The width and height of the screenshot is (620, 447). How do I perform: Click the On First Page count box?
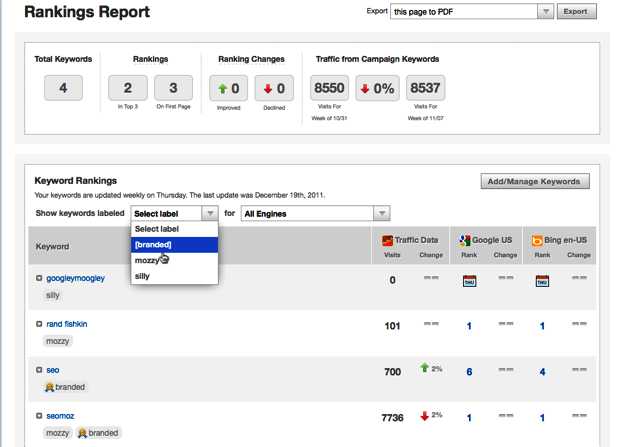173,88
